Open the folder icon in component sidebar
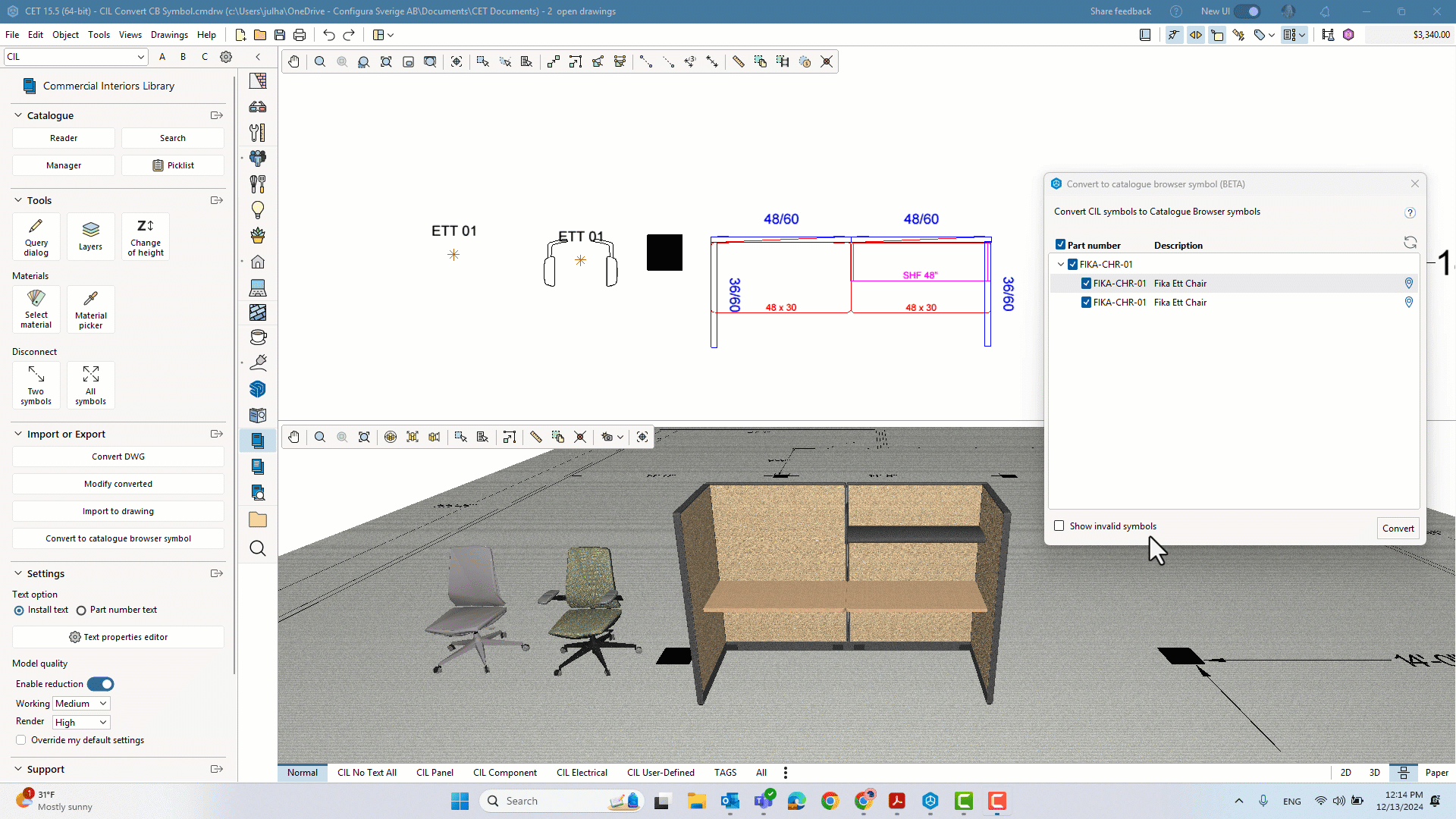The height and width of the screenshot is (819, 1456). tap(258, 520)
